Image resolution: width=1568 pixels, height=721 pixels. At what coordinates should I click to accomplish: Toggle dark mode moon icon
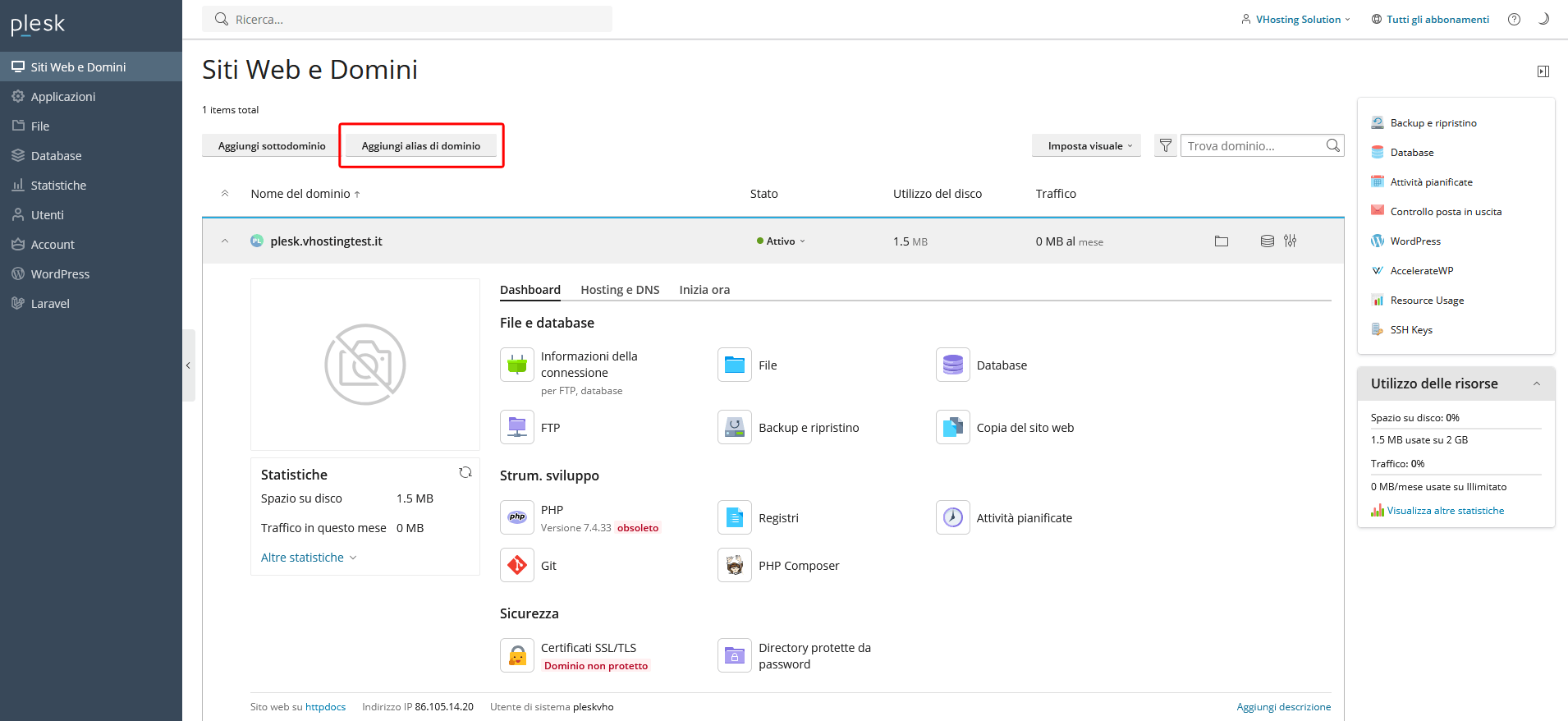[1543, 19]
